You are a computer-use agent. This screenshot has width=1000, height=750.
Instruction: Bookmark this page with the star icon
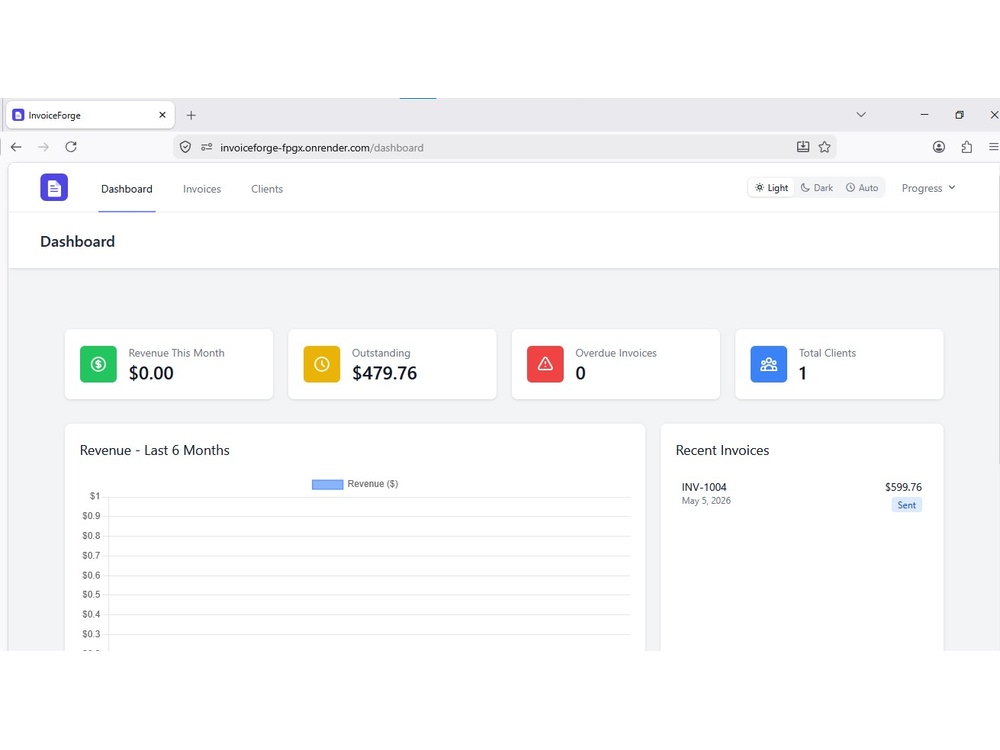click(825, 147)
